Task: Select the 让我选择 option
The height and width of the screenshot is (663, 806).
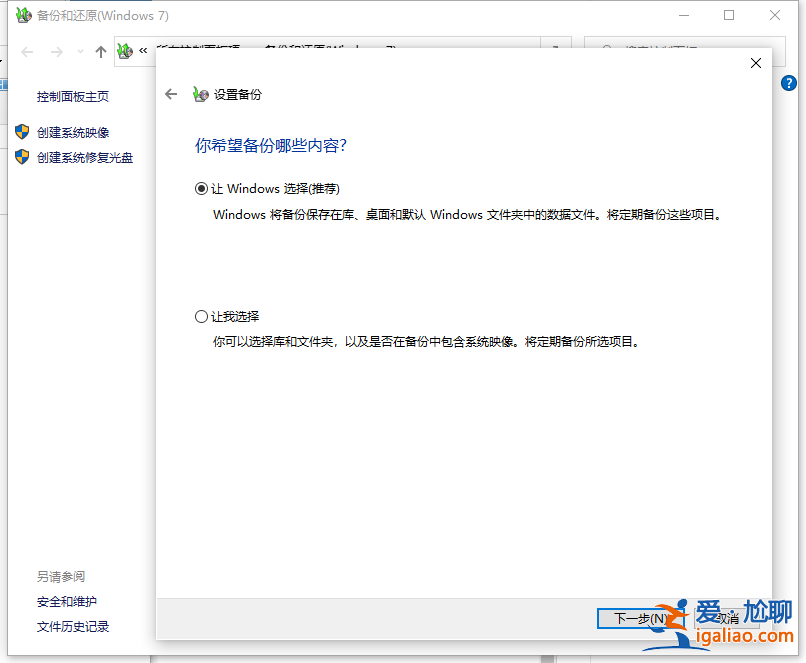Action: pos(201,315)
